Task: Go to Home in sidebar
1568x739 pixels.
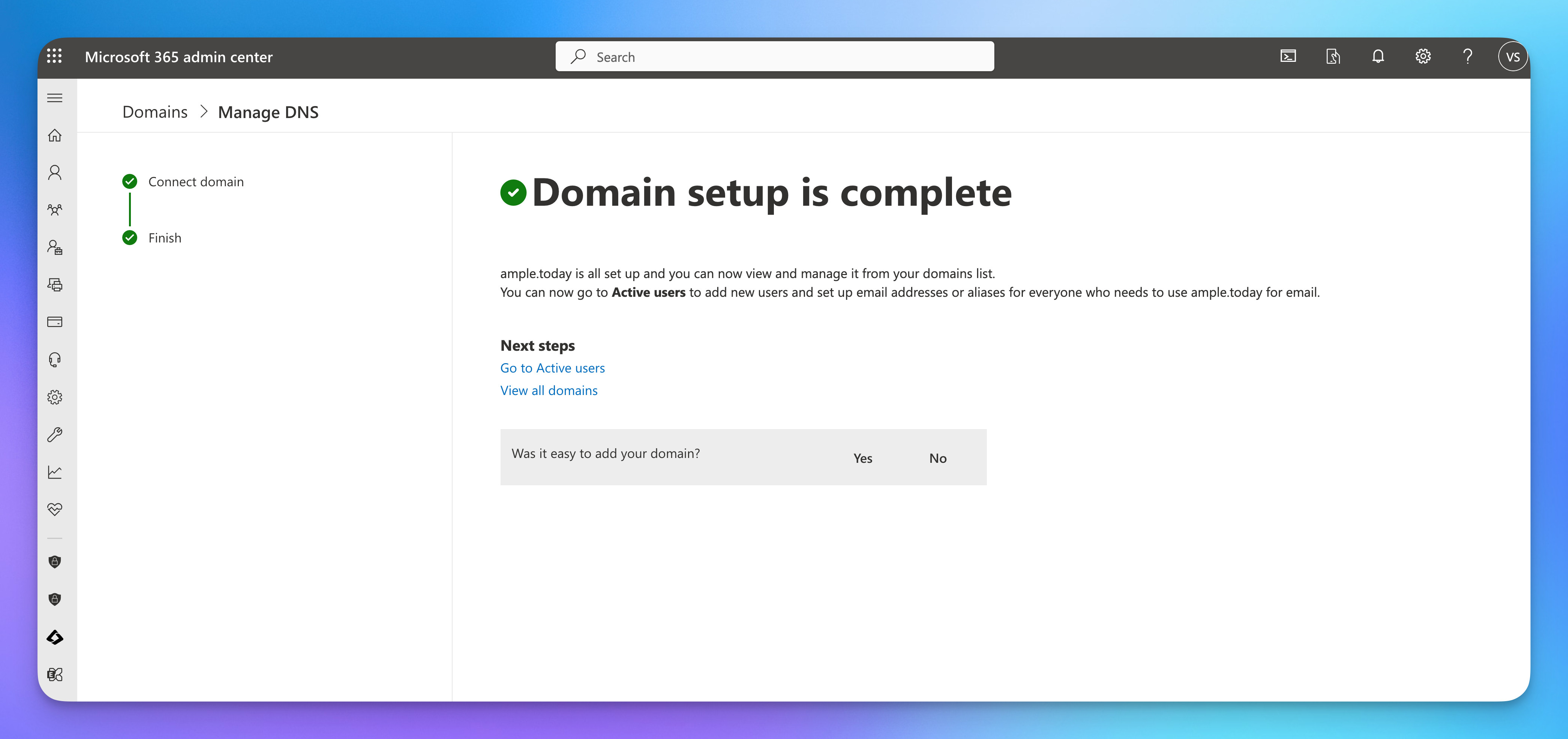Action: click(55, 135)
